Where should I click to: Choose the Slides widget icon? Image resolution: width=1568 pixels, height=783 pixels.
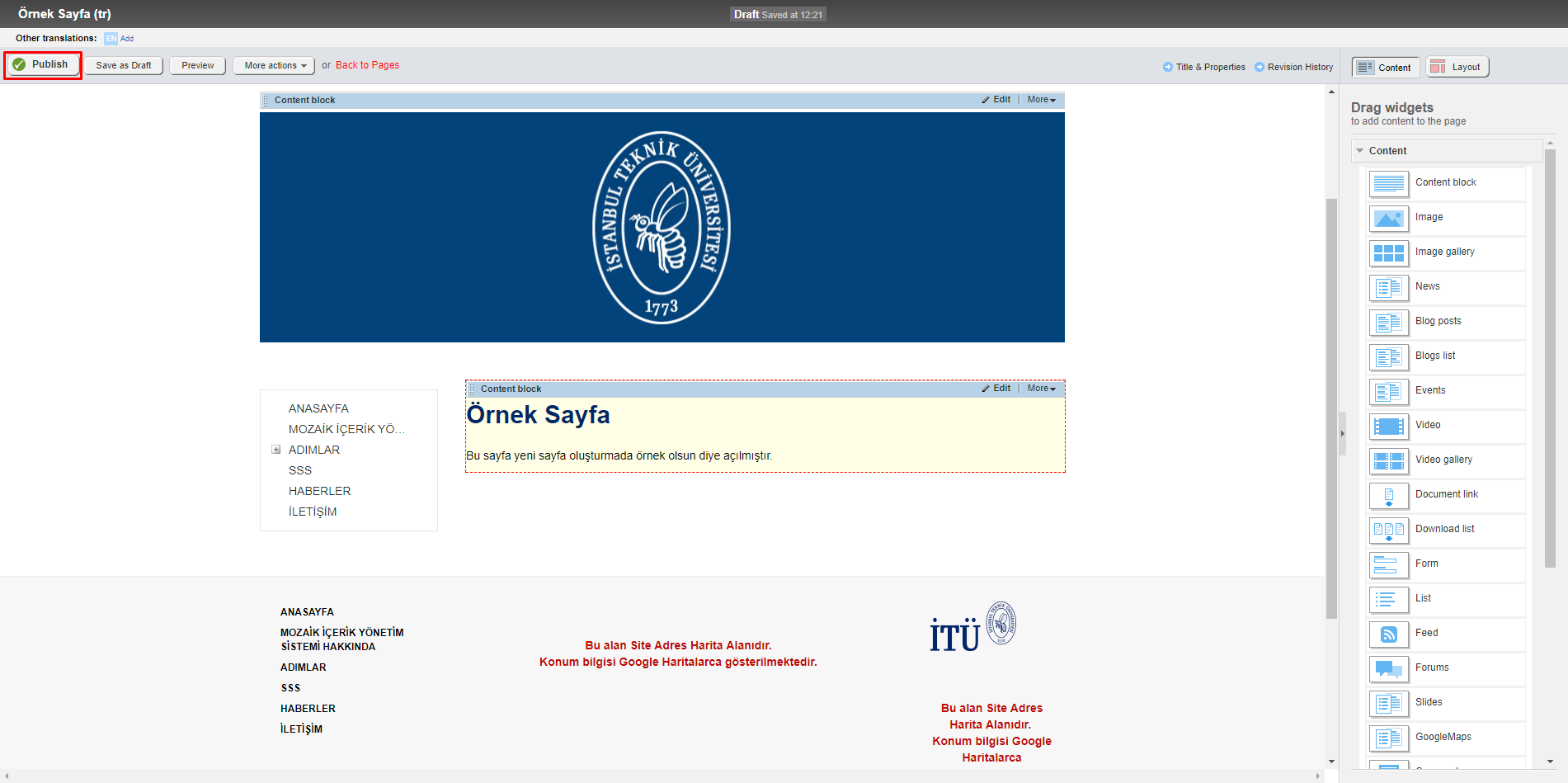click(x=1389, y=703)
